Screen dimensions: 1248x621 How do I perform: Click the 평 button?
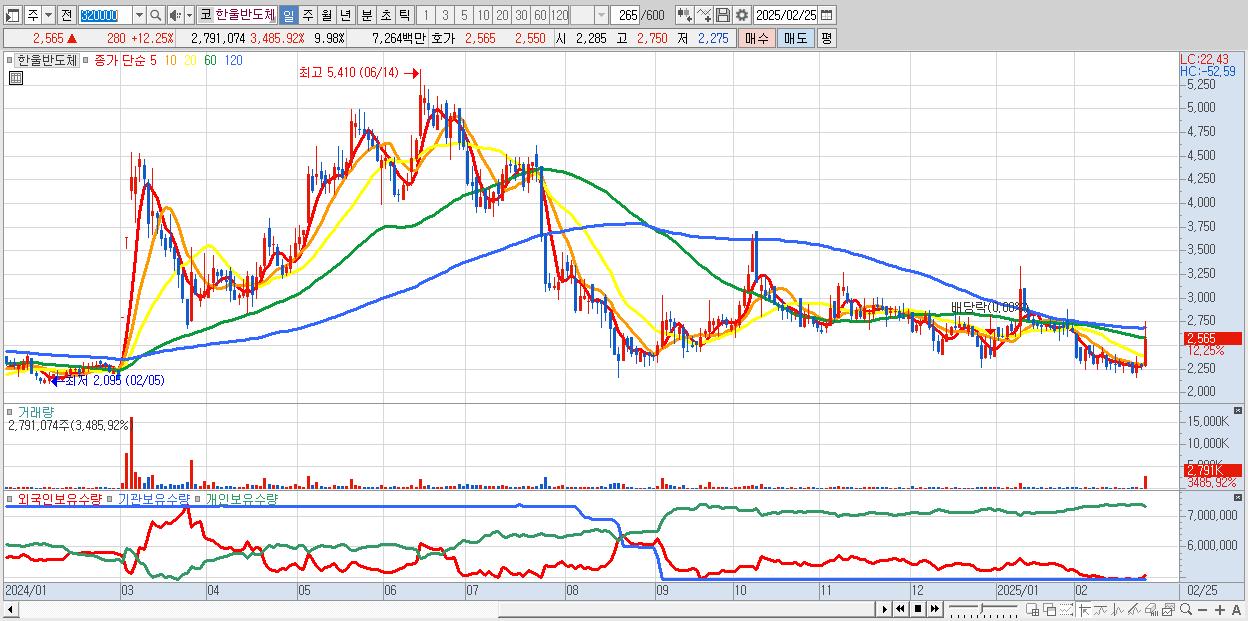(827, 38)
